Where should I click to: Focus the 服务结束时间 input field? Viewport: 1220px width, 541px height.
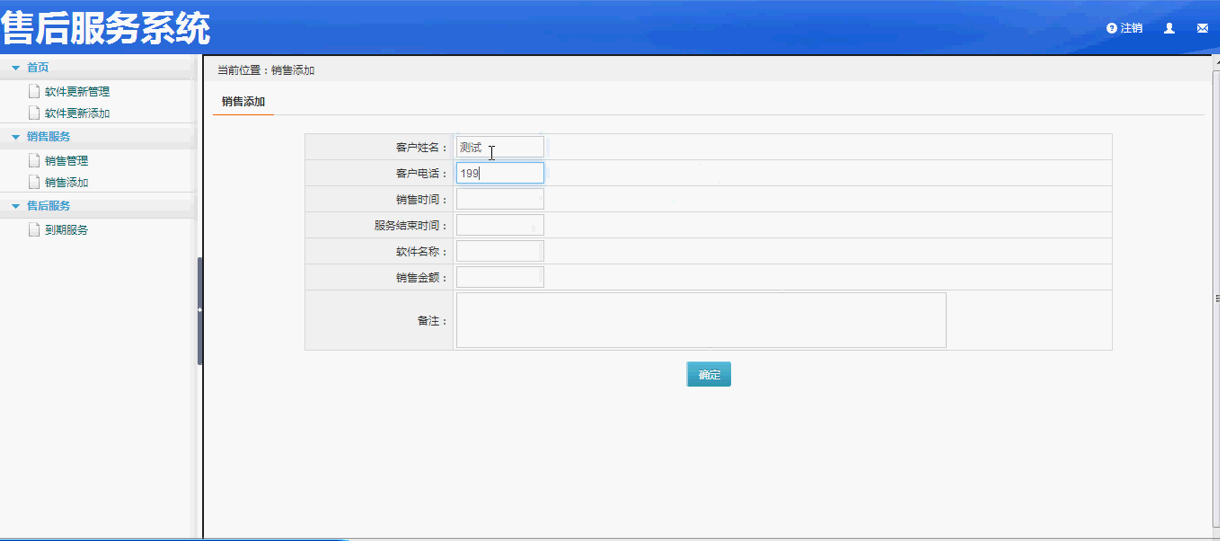[500, 225]
